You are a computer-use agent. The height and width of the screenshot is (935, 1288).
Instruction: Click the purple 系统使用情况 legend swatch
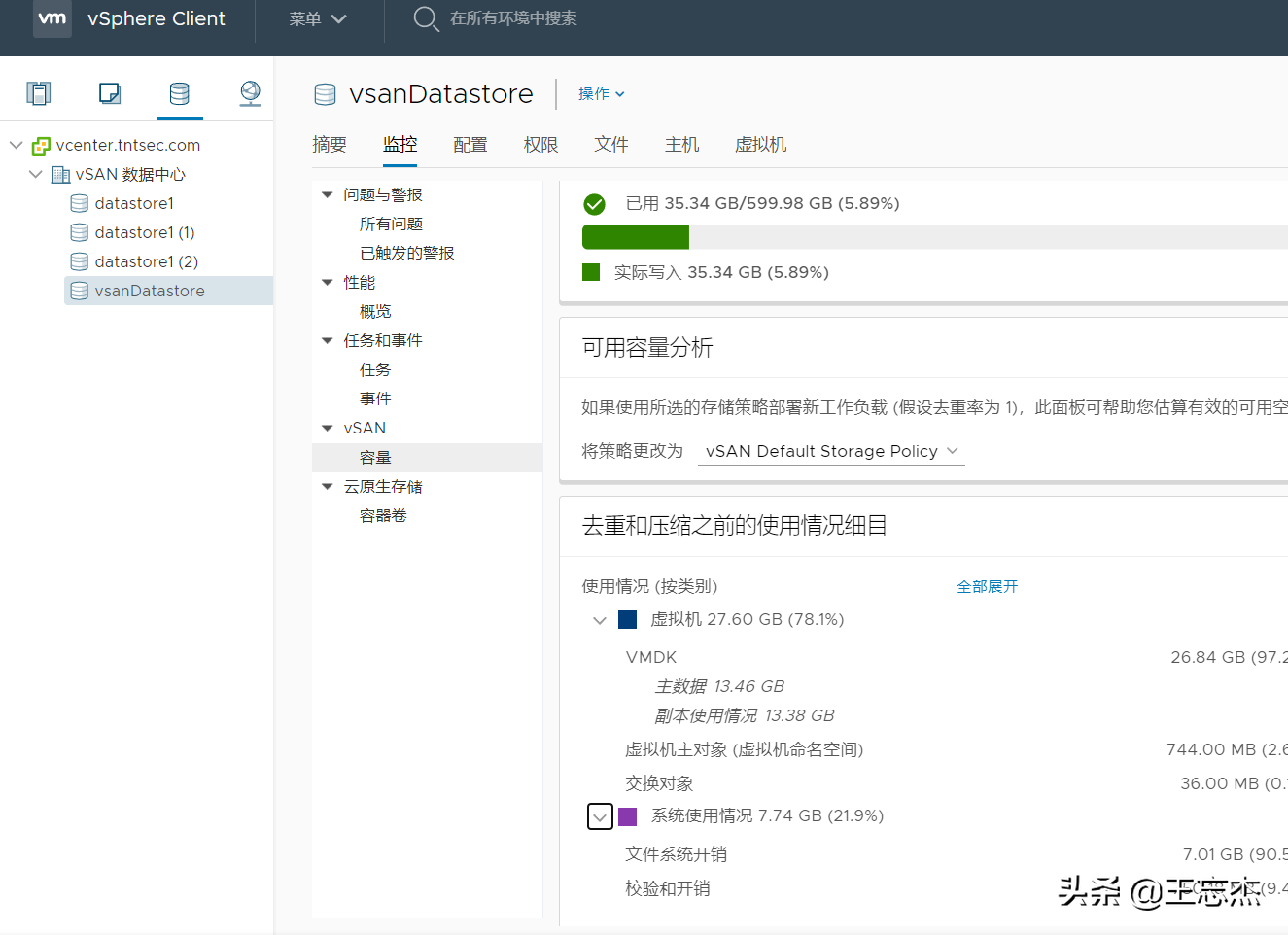[x=628, y=816]
